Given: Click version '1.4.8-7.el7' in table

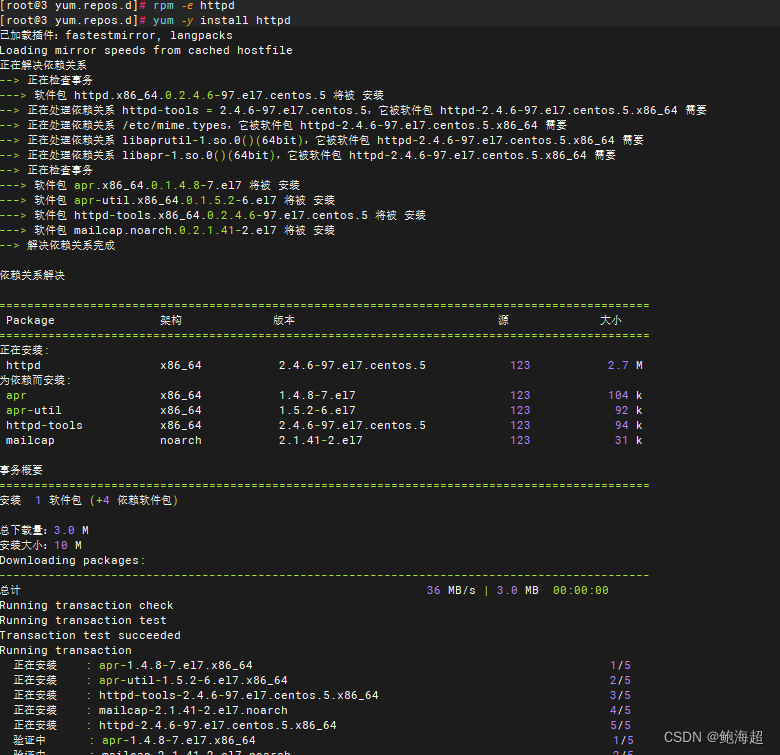Looking at the screenshot, I should (x=317, y=395).
